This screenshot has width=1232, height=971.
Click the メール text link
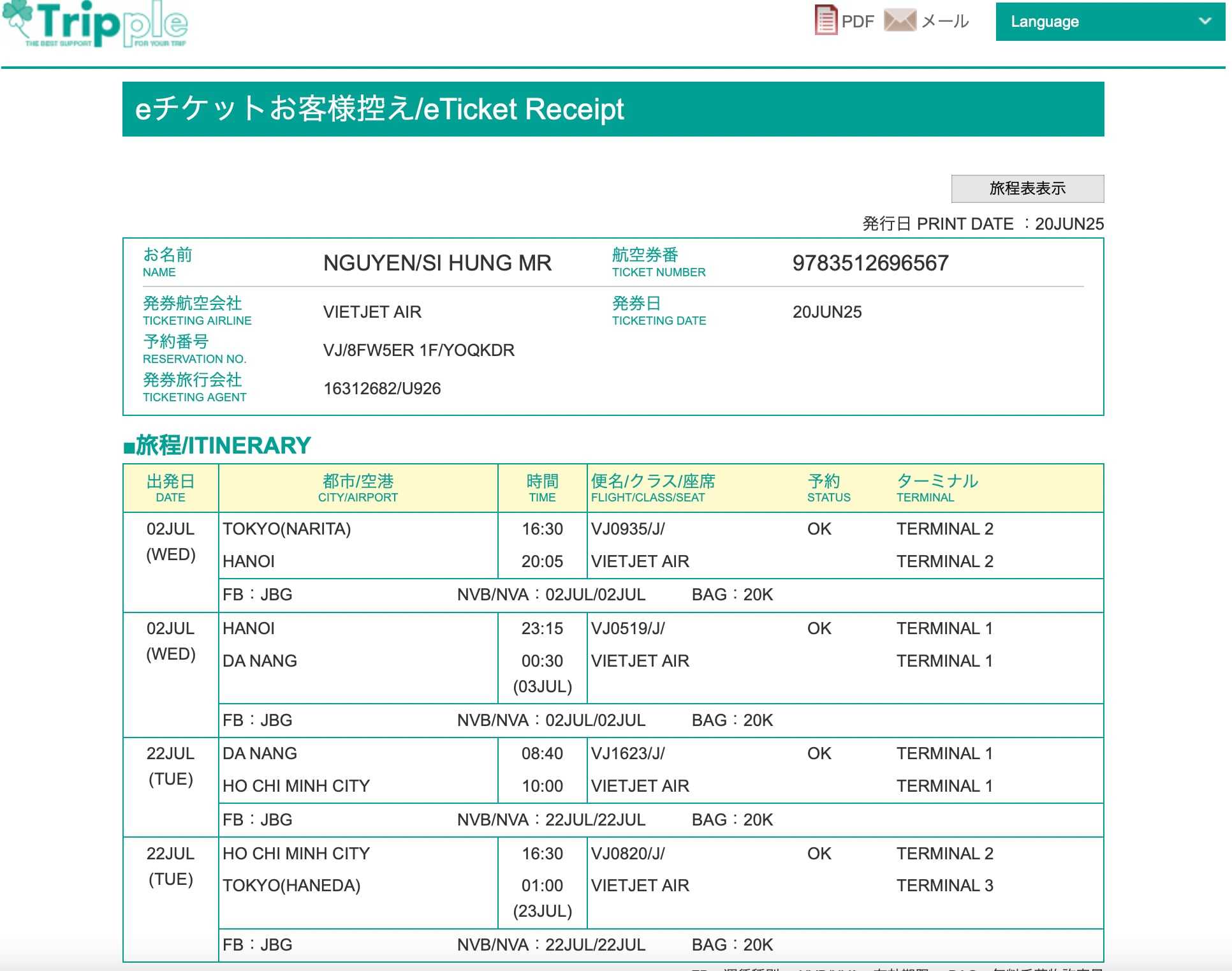tap(945, 22)
